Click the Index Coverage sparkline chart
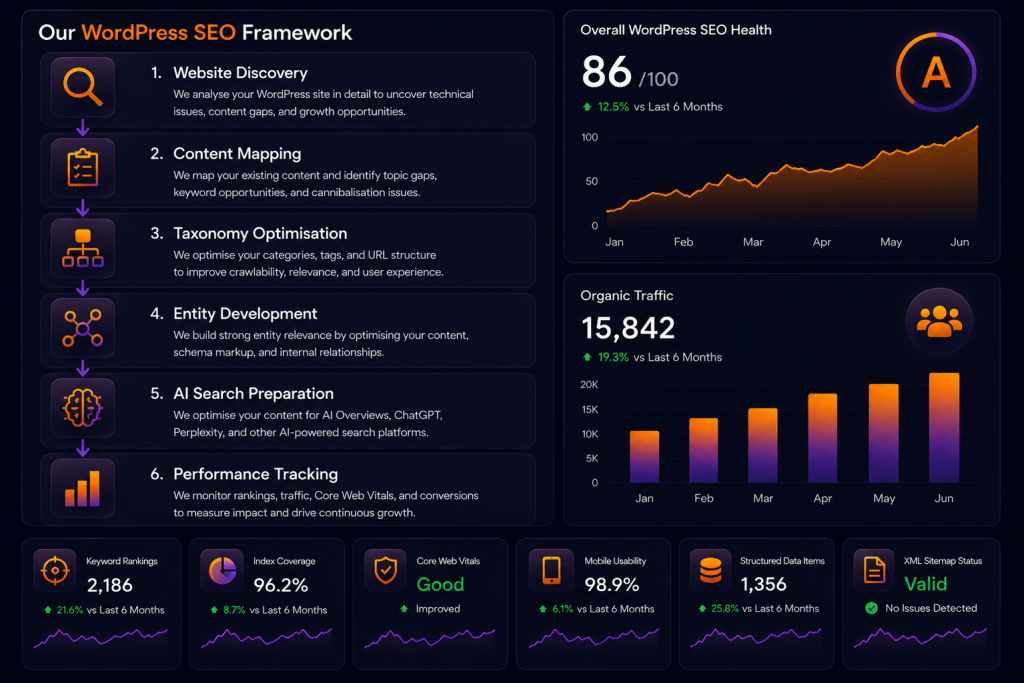 coord(266,637)
